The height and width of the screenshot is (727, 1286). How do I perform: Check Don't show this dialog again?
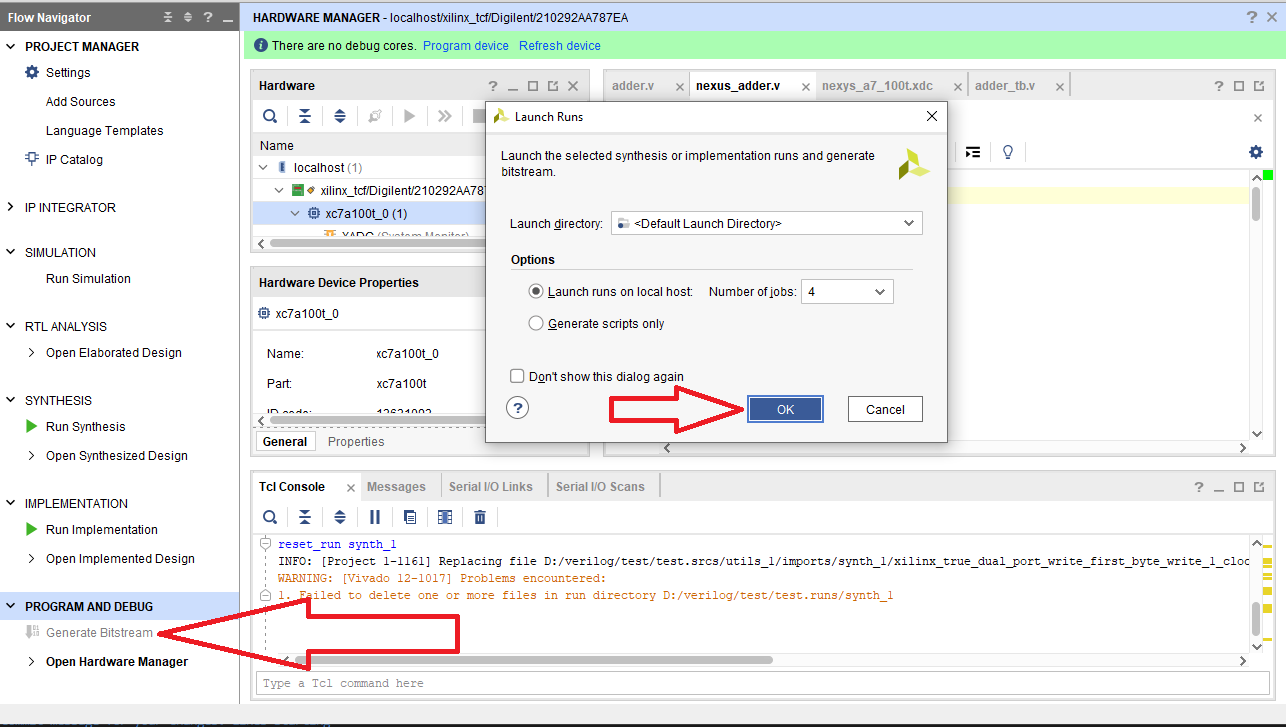tap(517, 377)
